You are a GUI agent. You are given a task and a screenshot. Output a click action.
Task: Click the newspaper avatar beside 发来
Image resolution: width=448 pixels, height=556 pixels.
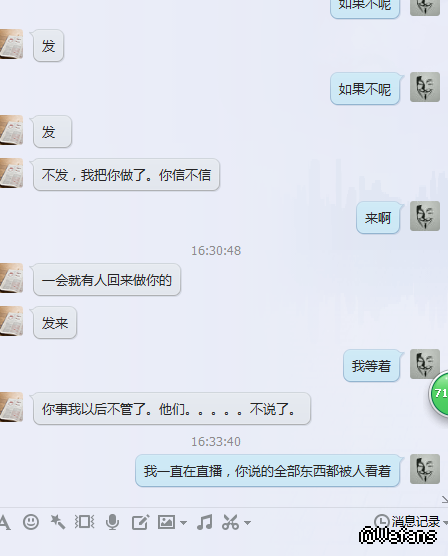coord(11,321)
